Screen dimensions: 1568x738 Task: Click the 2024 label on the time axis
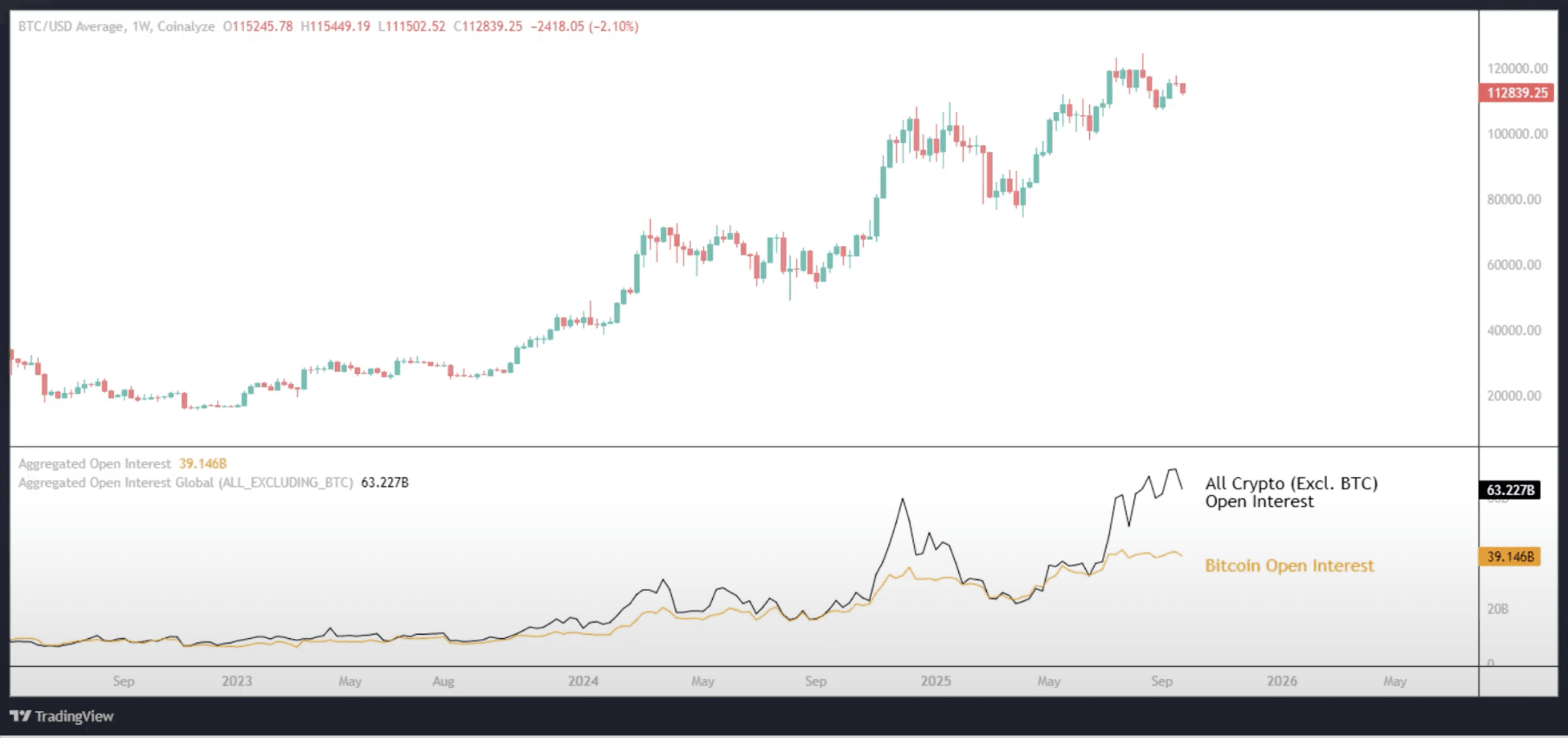tap(583, 681)
